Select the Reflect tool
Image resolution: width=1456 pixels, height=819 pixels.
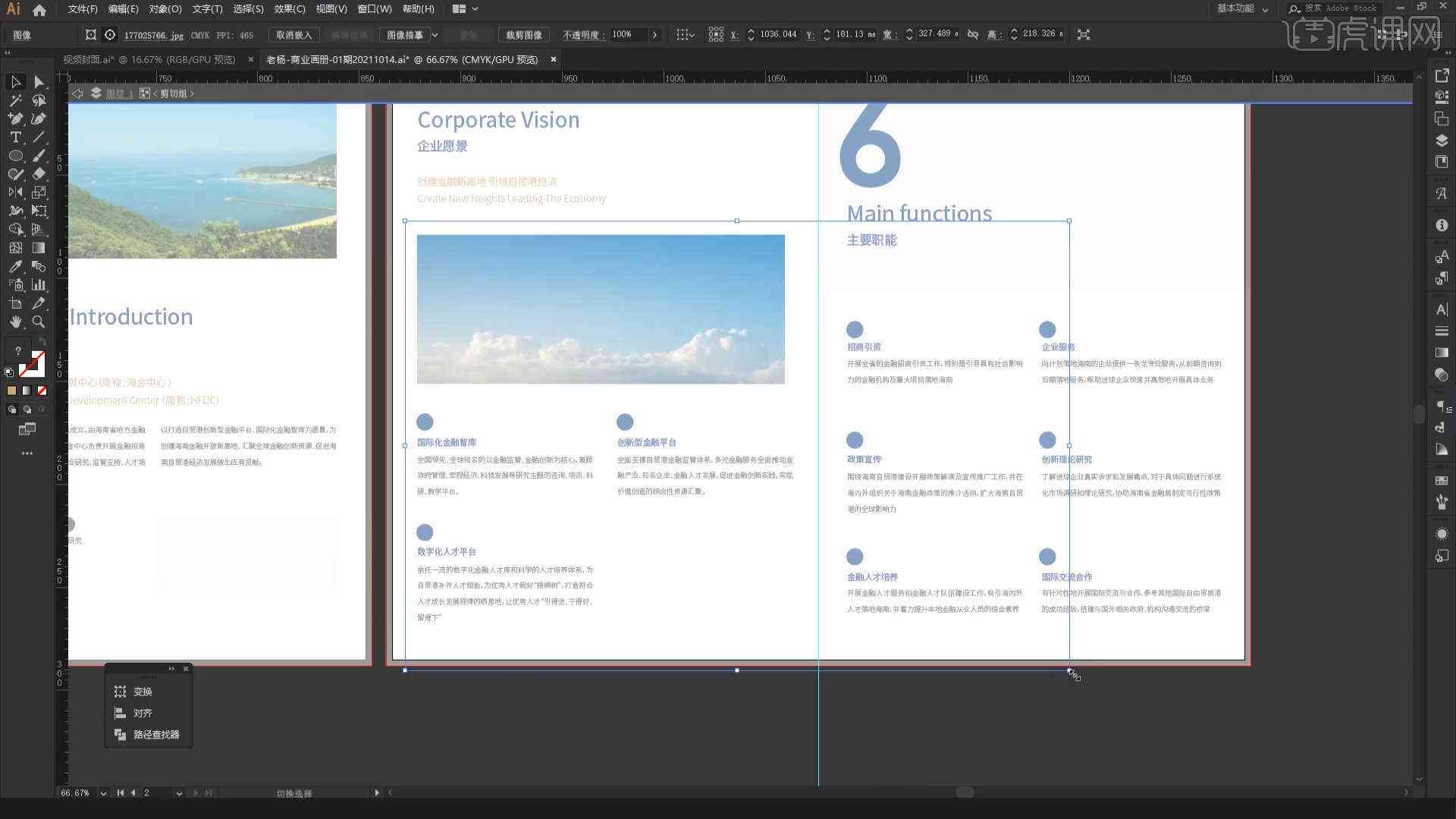[x=15, y=193]
